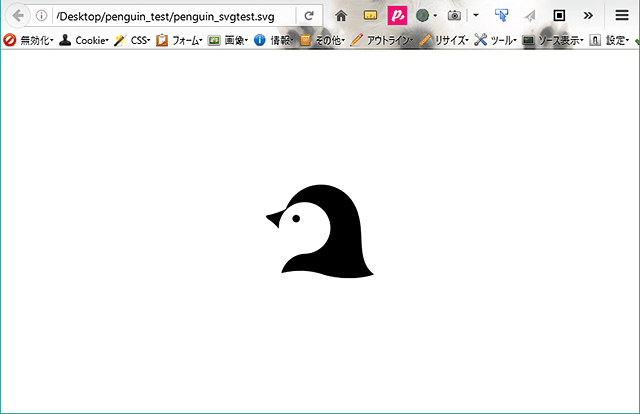
Task: Open the 画像 images menu
Action: point(228,40)
